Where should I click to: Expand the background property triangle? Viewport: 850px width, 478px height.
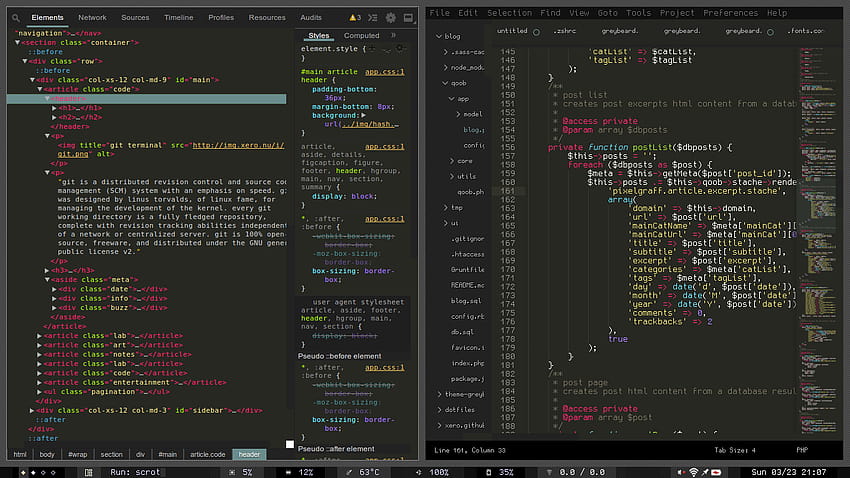(x=363, y=115)
